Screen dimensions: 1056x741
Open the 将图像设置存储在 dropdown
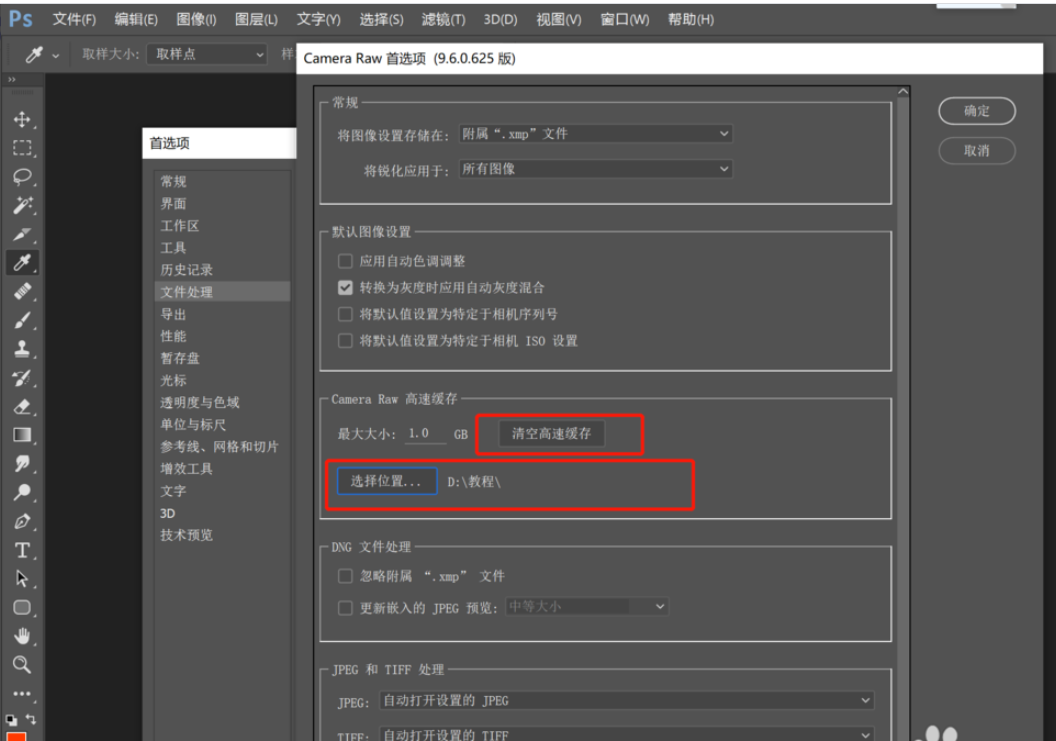pos(595,134)
